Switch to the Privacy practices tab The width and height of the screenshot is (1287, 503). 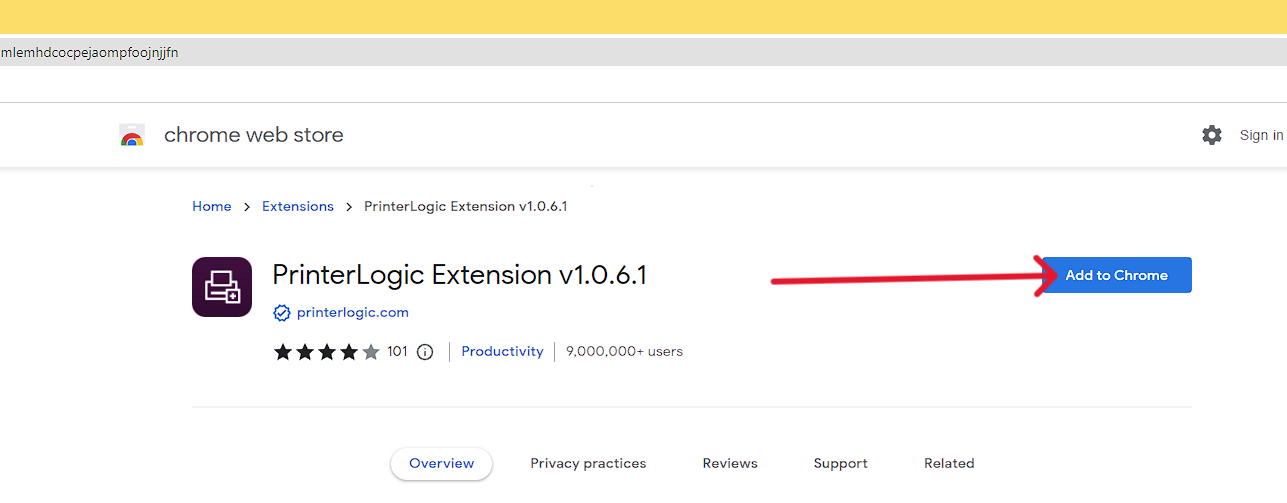click(588, 463)
